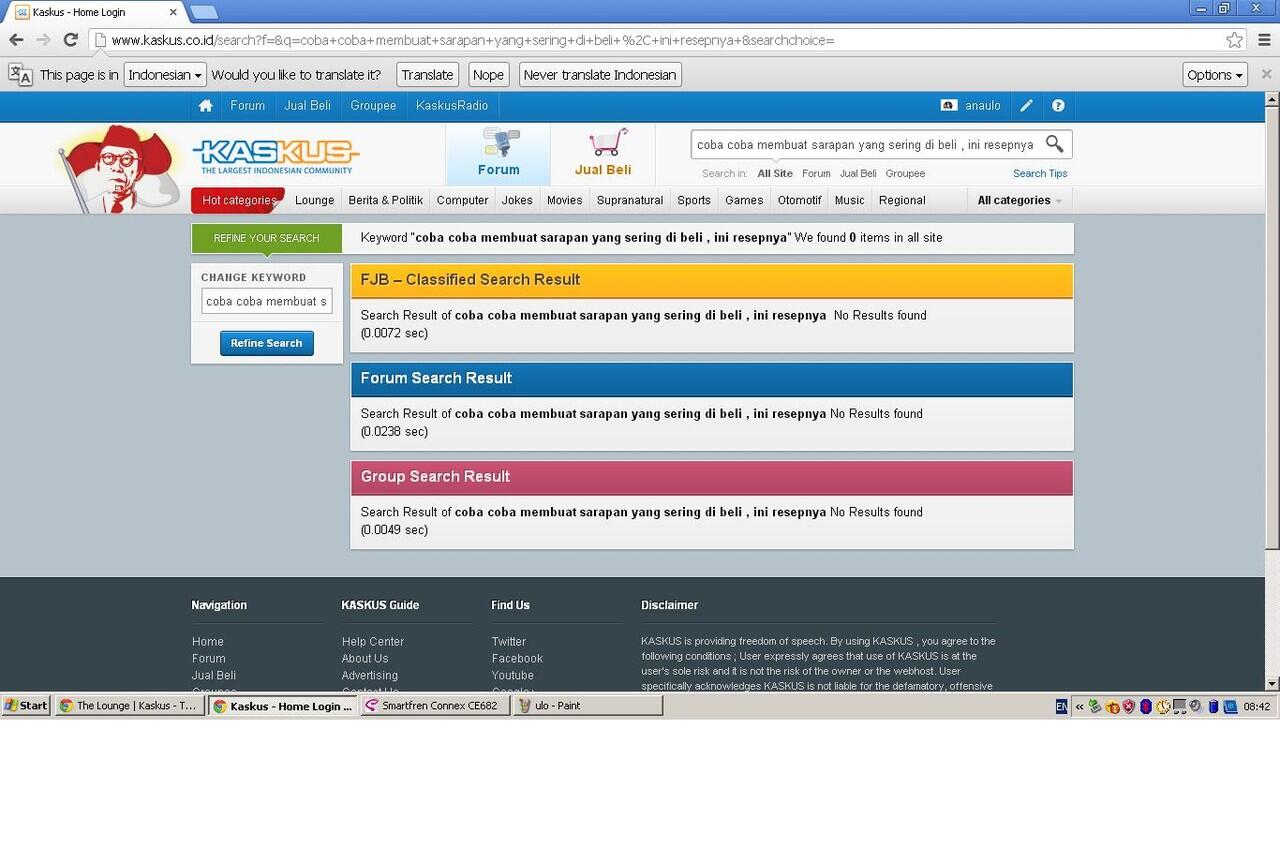Screen dimensions: 1280x848
Task: Click the Translate button
Action: (x=427, y=75)
